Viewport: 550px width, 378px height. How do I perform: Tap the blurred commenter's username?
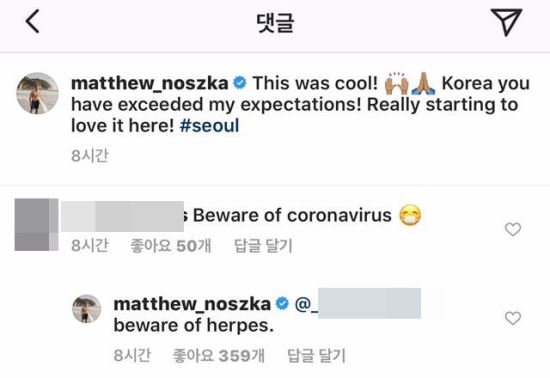point(123,216)
